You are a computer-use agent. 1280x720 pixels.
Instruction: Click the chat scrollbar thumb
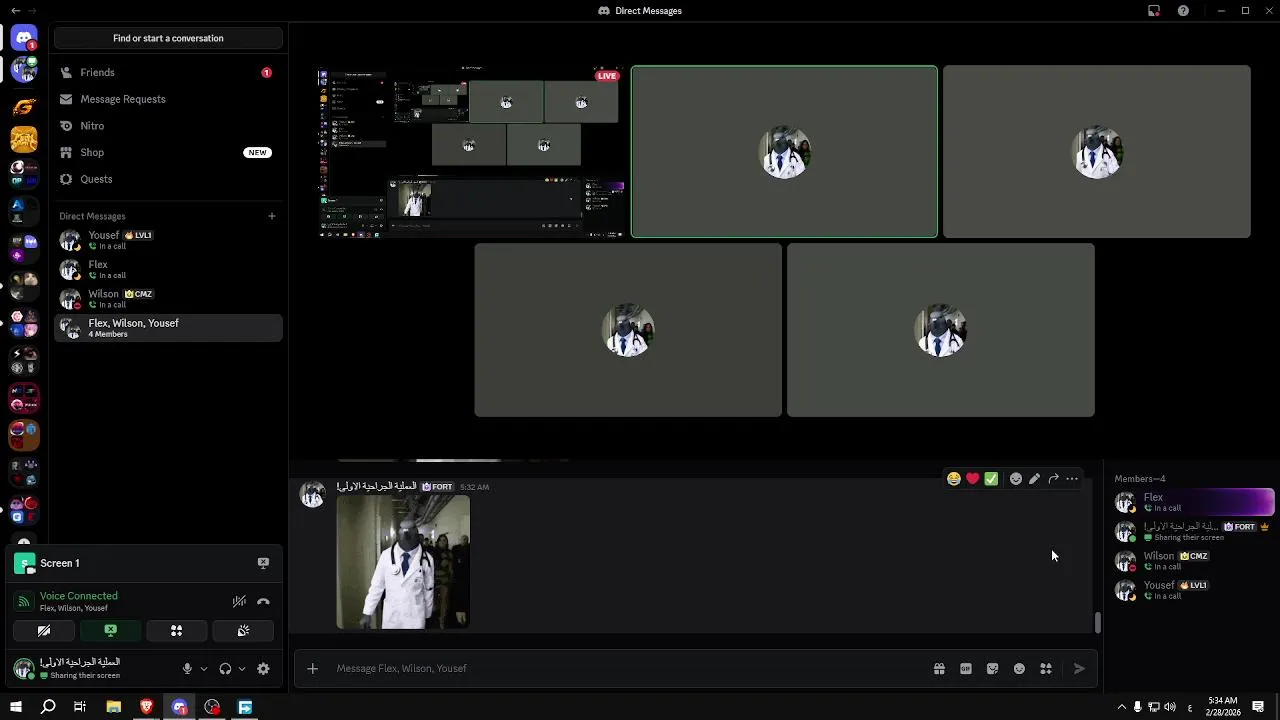(1097, 622)
